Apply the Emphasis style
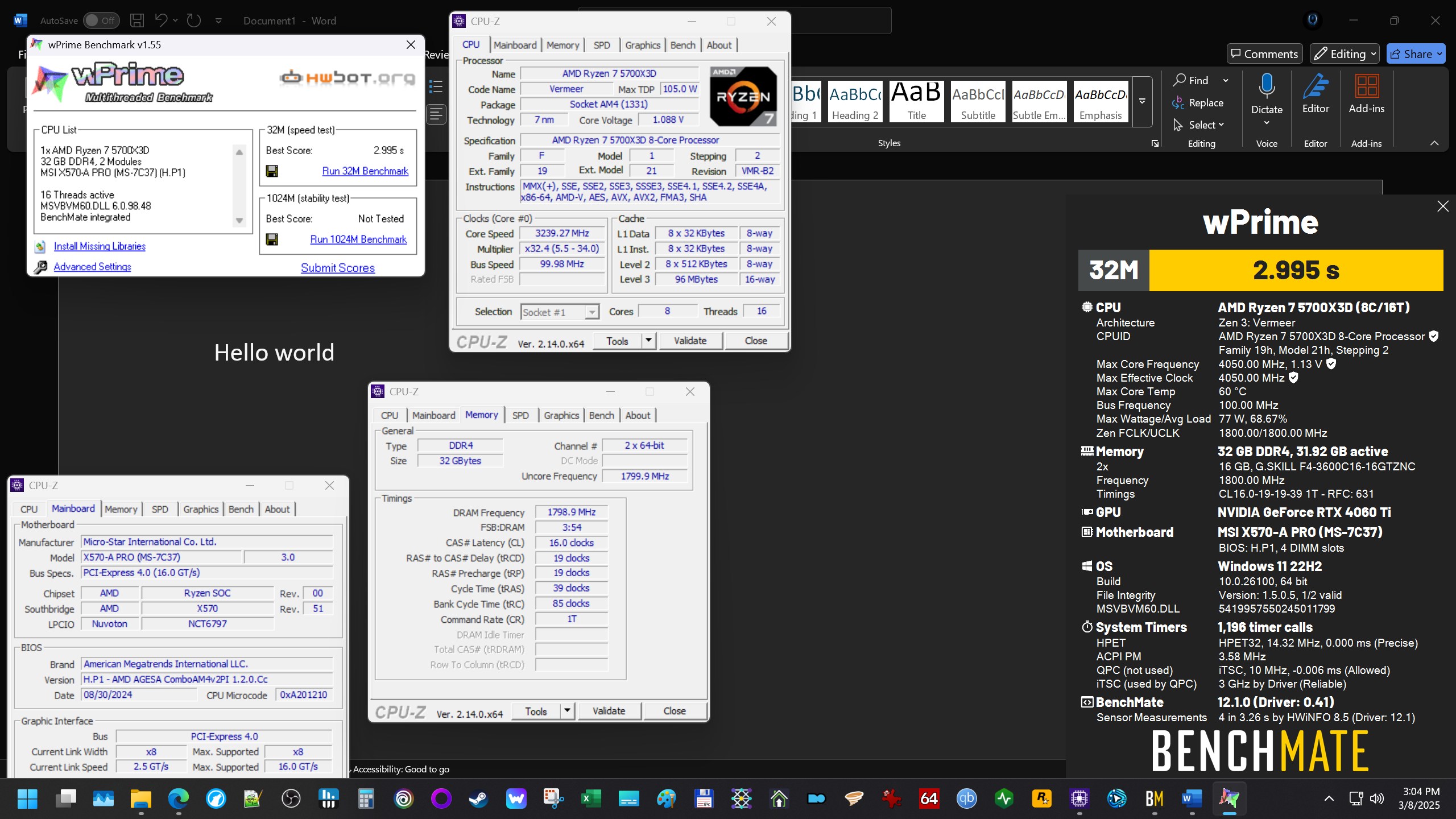 (1101, 101)
